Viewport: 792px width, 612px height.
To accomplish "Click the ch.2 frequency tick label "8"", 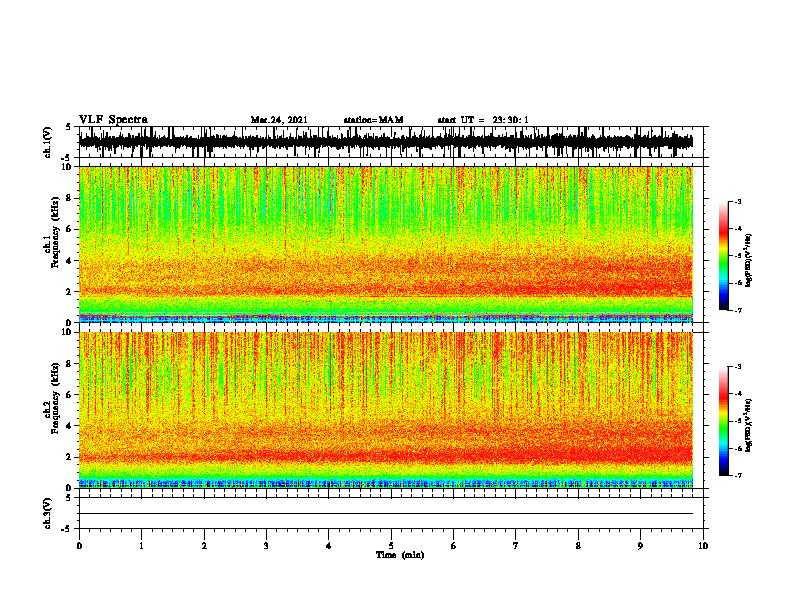I will pos(70,364).
